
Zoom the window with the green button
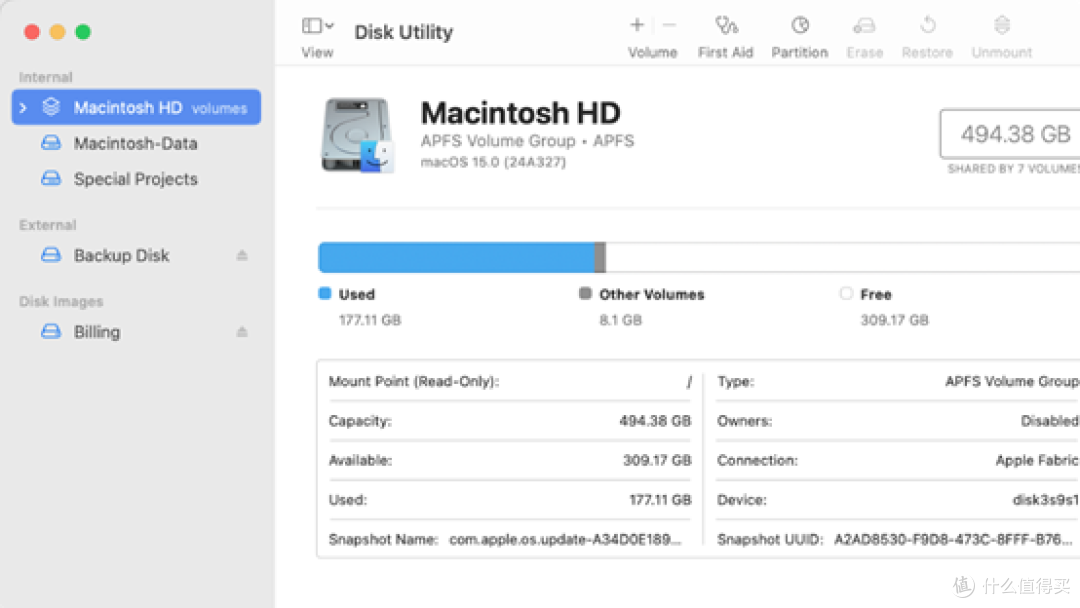tap(83, 32)
